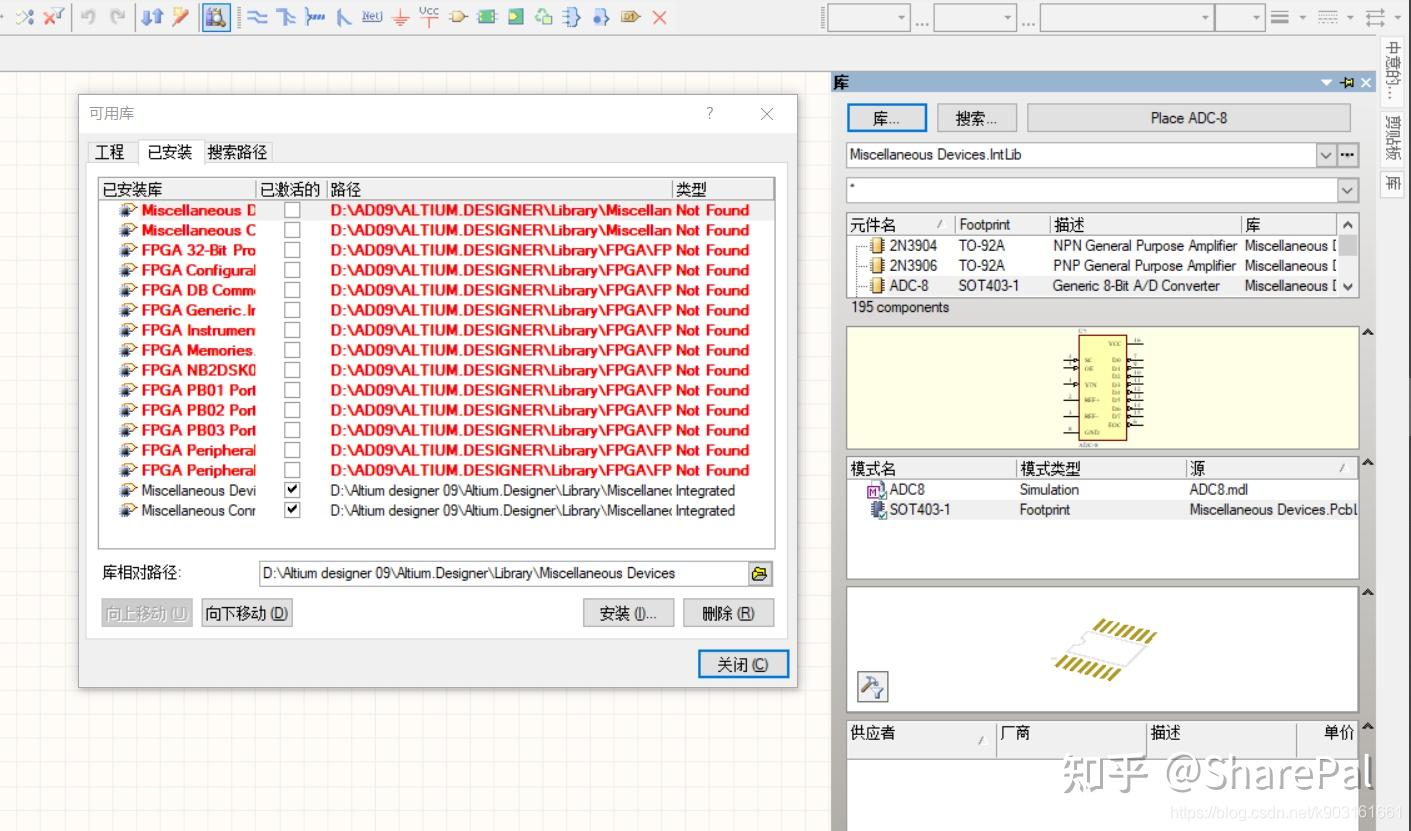Viewport: 1411px width, 831px height.
Task: Open the component filter dropdown below the library selector
Action: tap(1347, 188)
